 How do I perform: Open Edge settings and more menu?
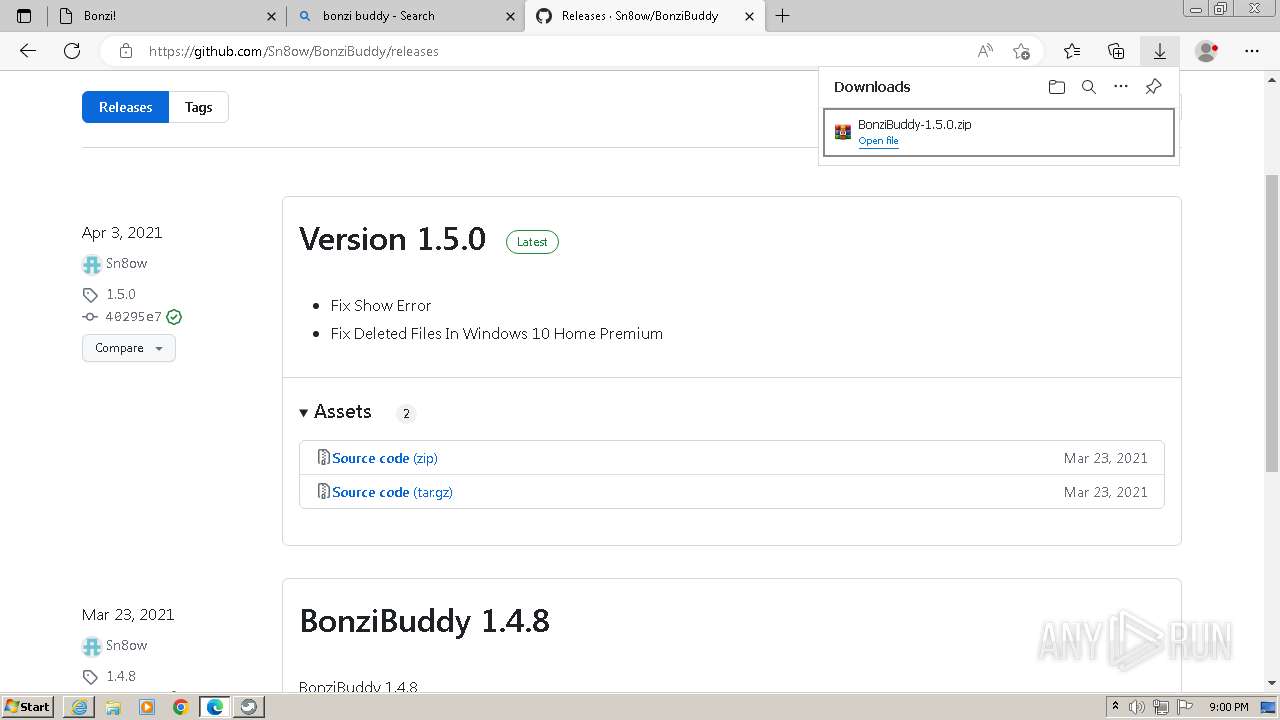pyautogui.click(x=1252, y=51)
